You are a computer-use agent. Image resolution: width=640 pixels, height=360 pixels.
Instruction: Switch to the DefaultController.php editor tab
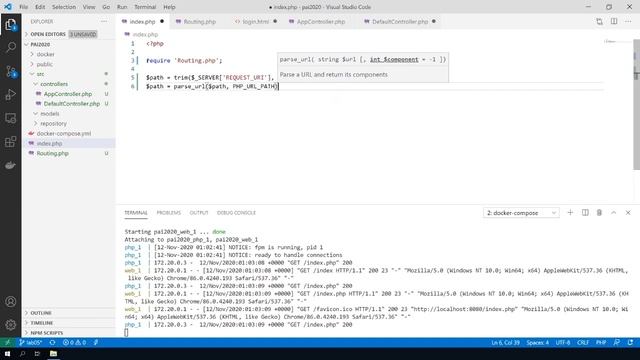point(400,22)
